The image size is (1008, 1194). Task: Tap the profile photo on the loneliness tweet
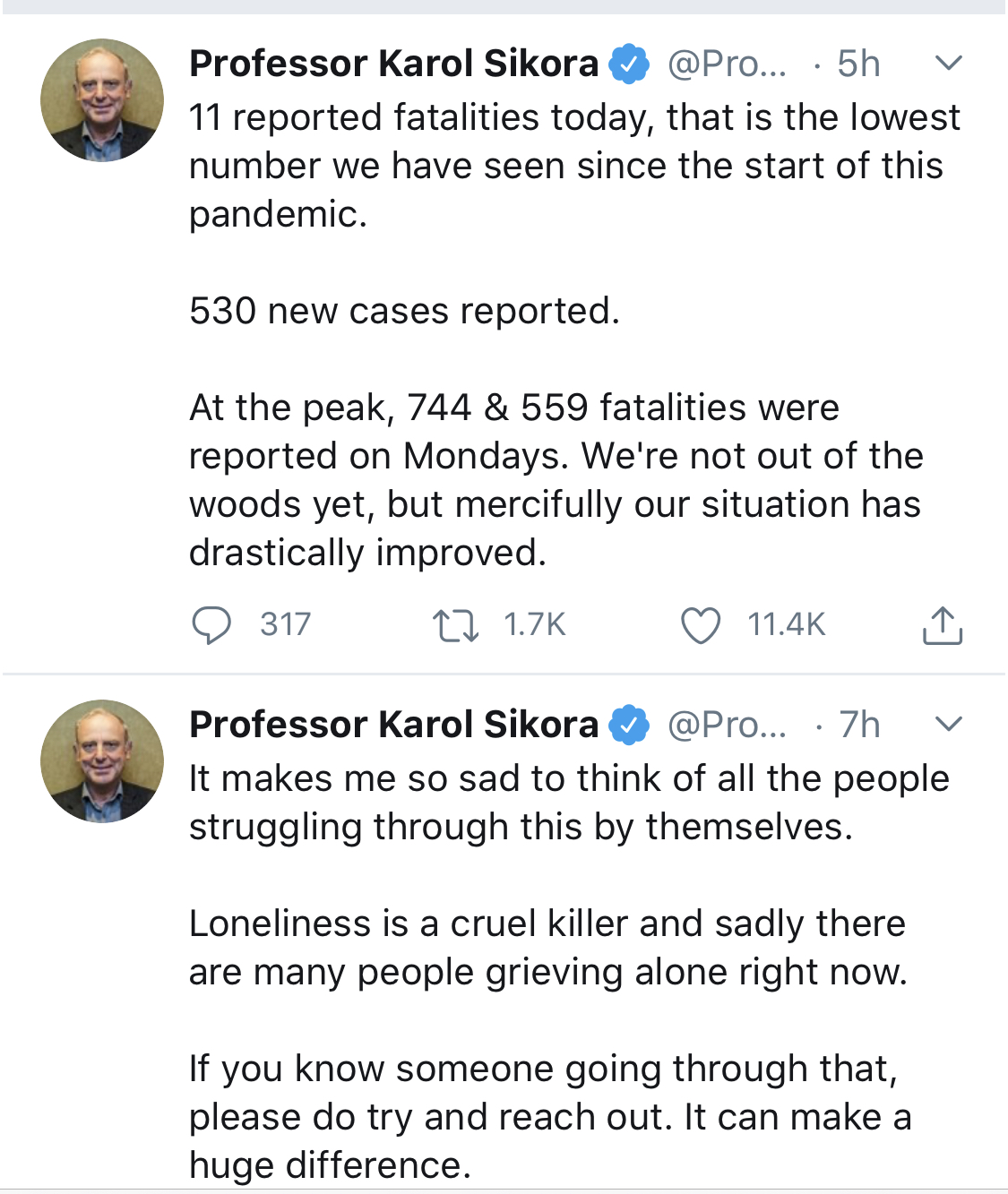coord(102,760)
